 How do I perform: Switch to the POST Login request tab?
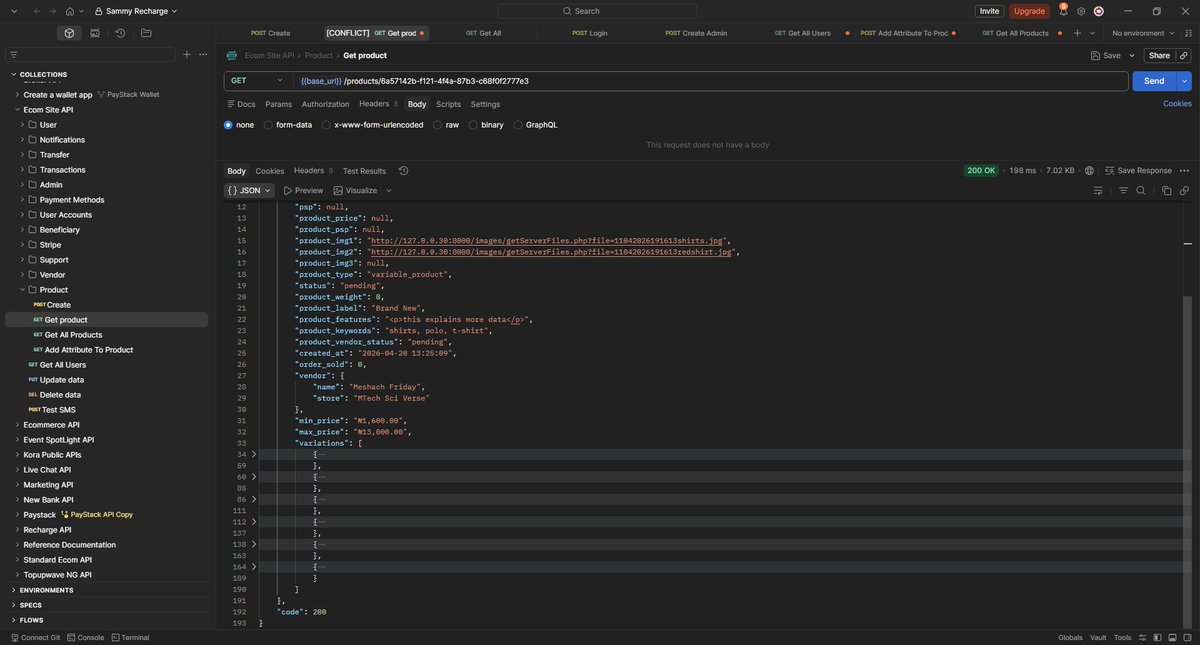(590, 33)
